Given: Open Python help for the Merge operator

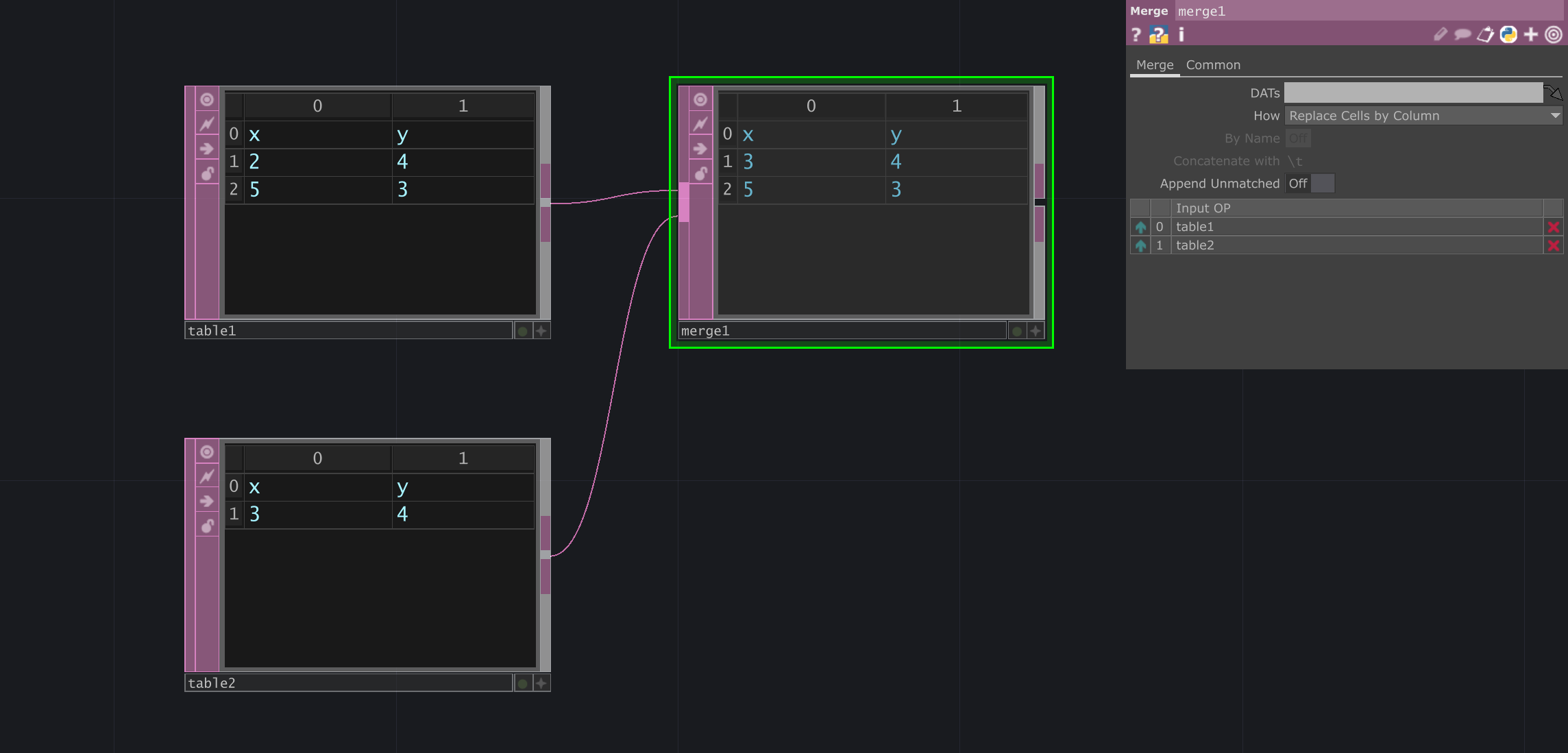Looking at the screenshot, I should (x=1159, y=34).
